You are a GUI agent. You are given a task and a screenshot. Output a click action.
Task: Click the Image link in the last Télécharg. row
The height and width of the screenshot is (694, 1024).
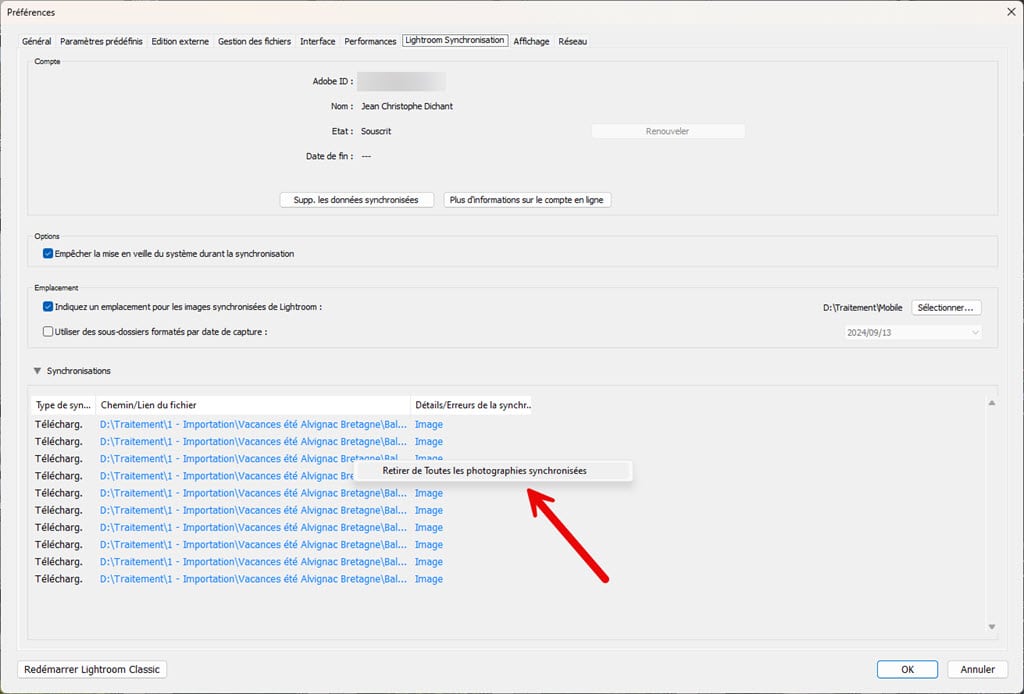(429, 579)
